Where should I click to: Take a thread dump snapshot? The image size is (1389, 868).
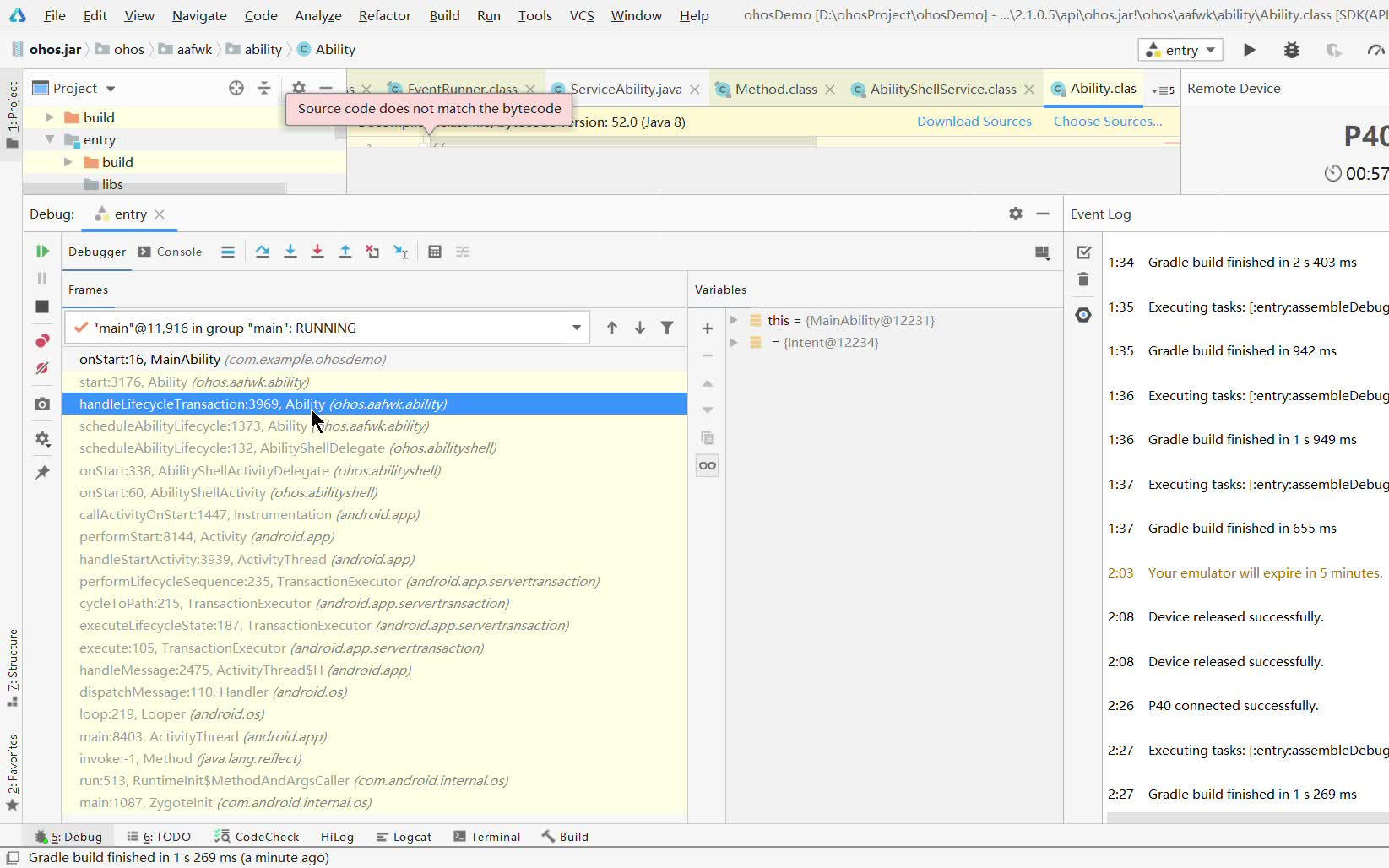click(x=41, y=404)
